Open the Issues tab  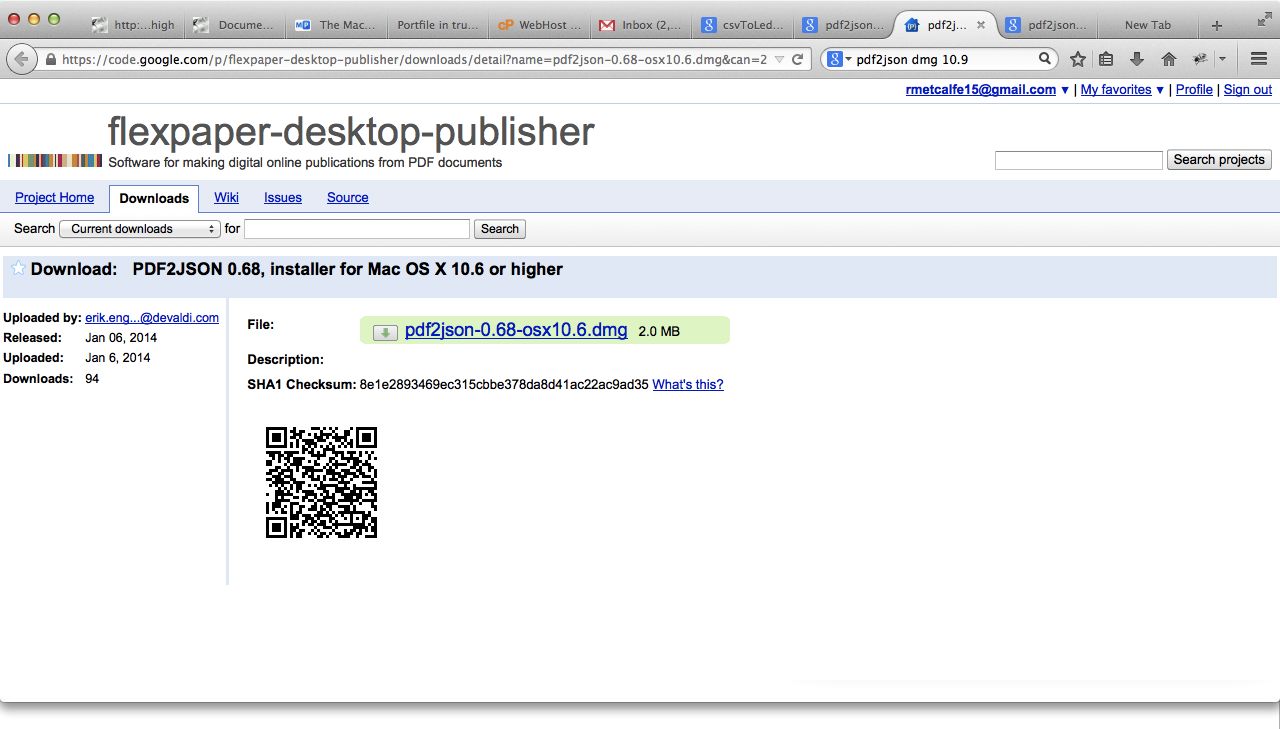(x=283, y=198)
